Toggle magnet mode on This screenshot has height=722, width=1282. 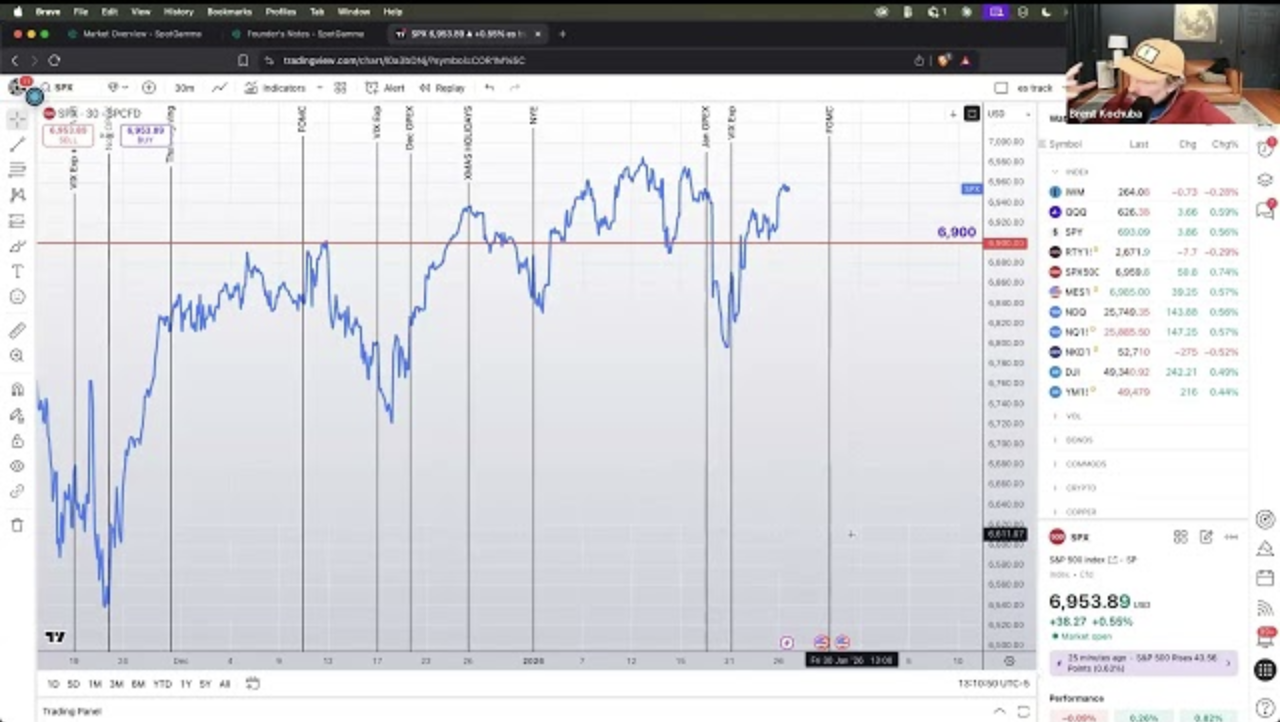pos(17,390)
